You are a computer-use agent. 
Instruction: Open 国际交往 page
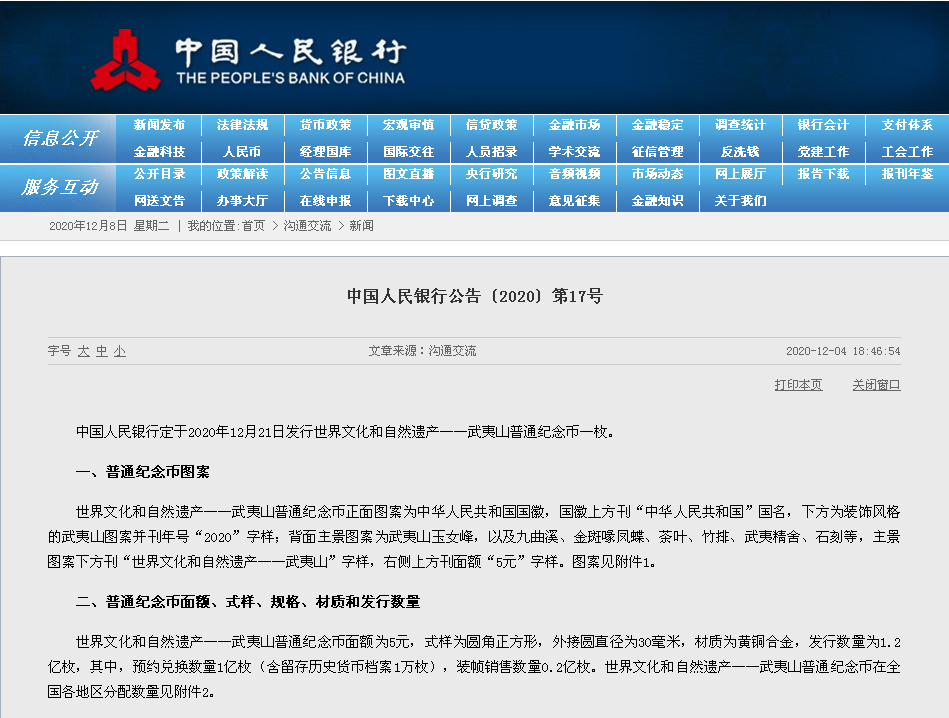tap(409, 151)
